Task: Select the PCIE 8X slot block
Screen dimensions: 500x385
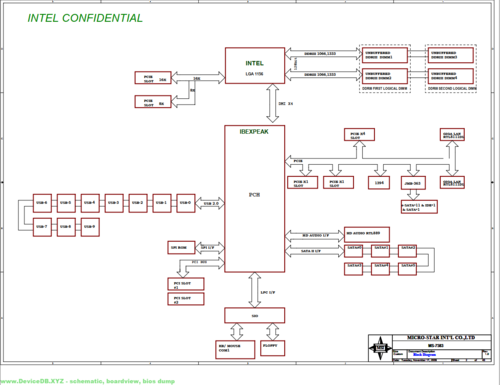Action: coord(153,102)
